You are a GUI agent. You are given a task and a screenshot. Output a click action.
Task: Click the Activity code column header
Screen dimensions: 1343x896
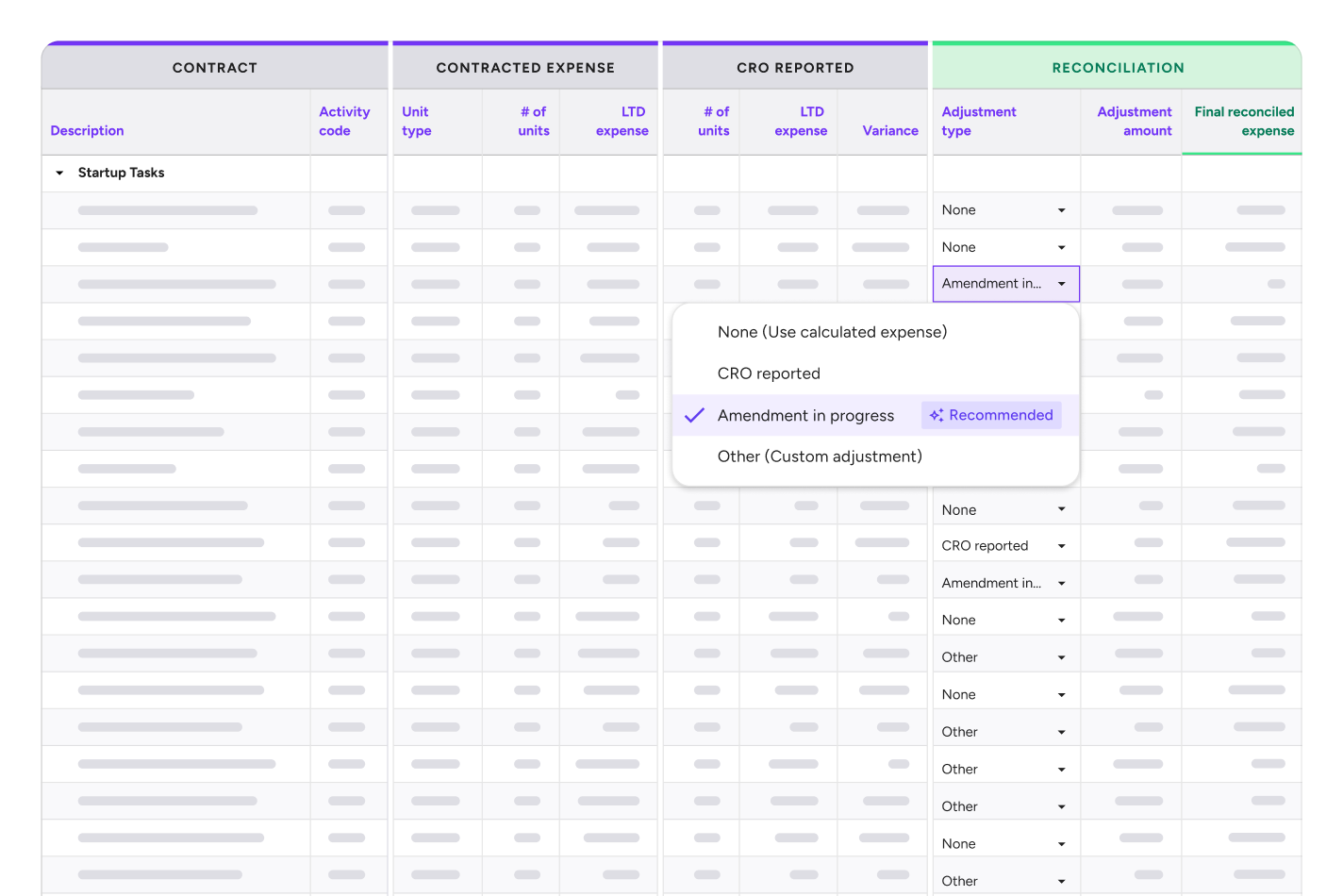pos(344,122)
